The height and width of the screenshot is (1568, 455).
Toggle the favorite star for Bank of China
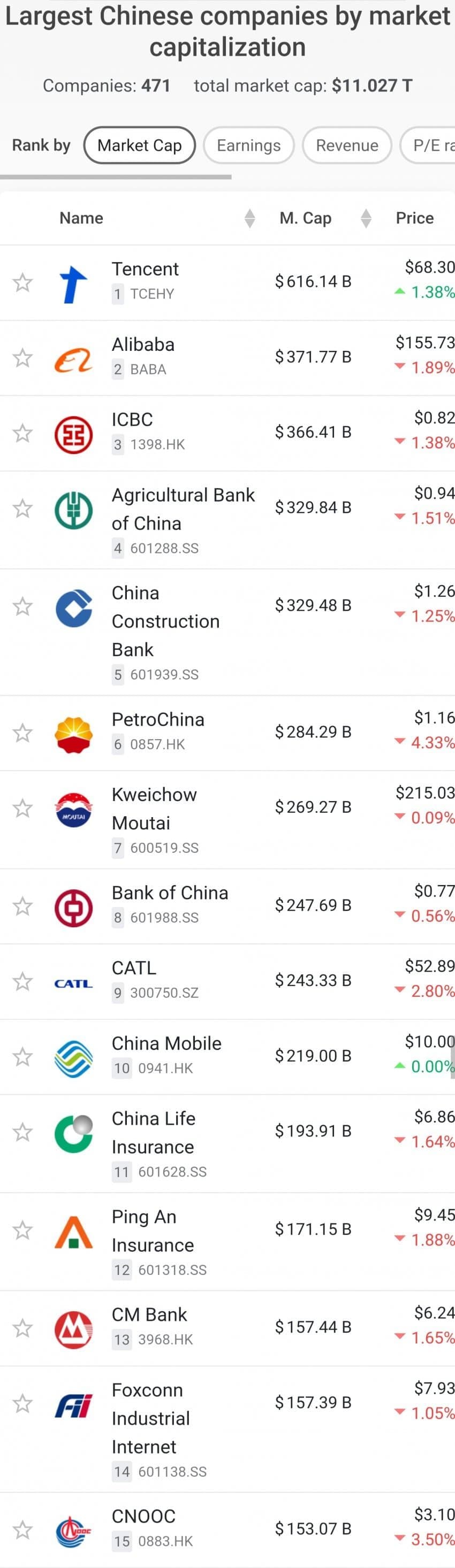point(22,906)
